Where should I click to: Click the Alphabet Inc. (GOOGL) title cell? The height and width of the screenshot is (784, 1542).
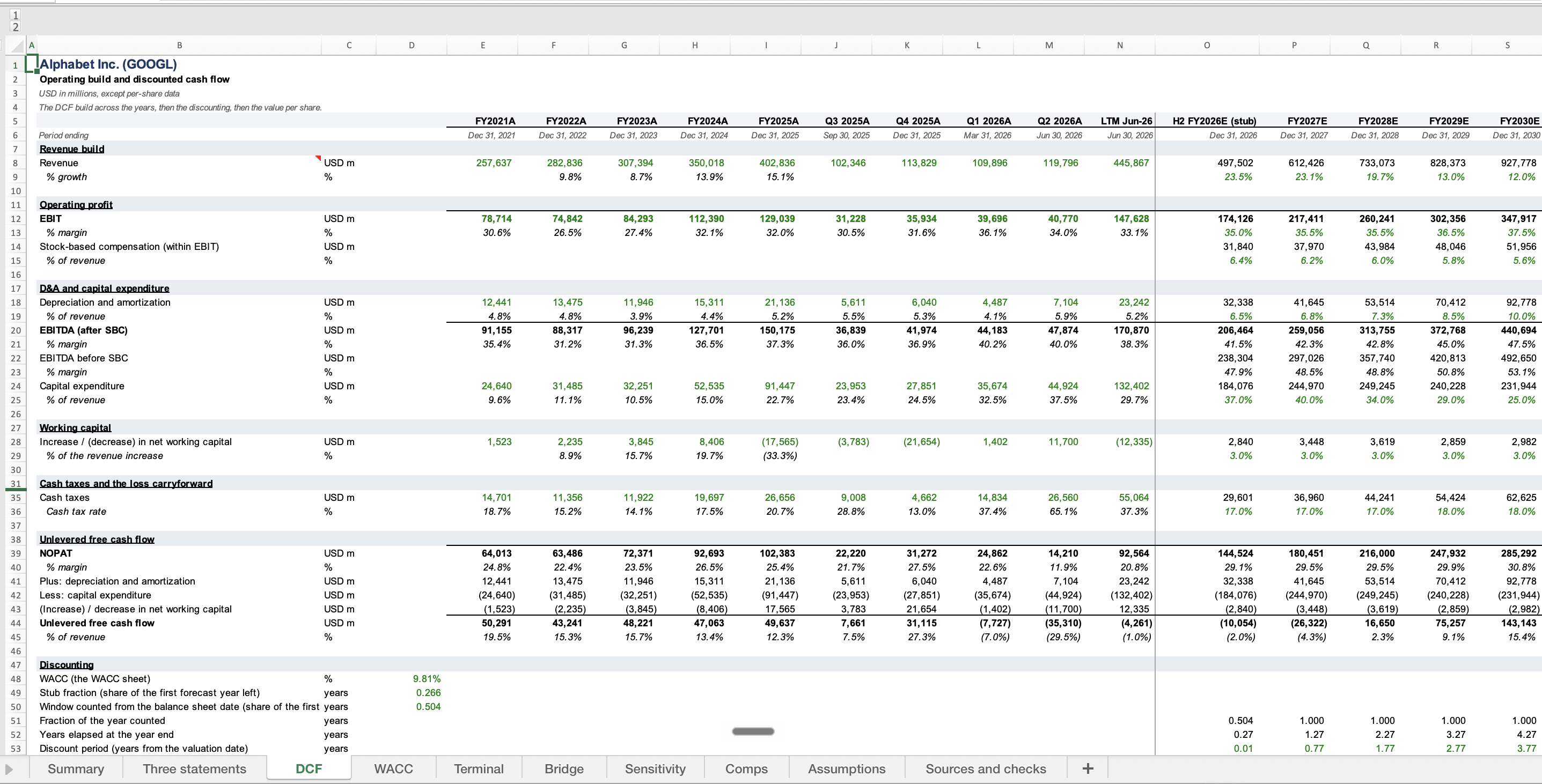[108, 64]
